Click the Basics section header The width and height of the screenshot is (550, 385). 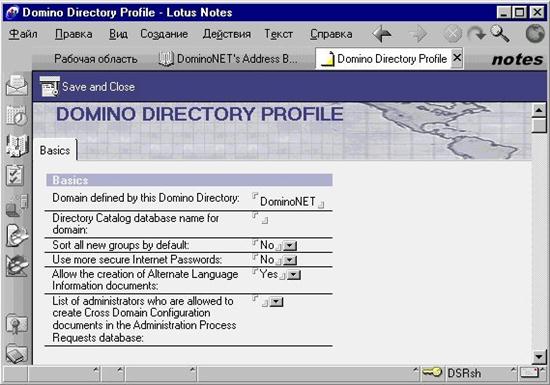189,180
